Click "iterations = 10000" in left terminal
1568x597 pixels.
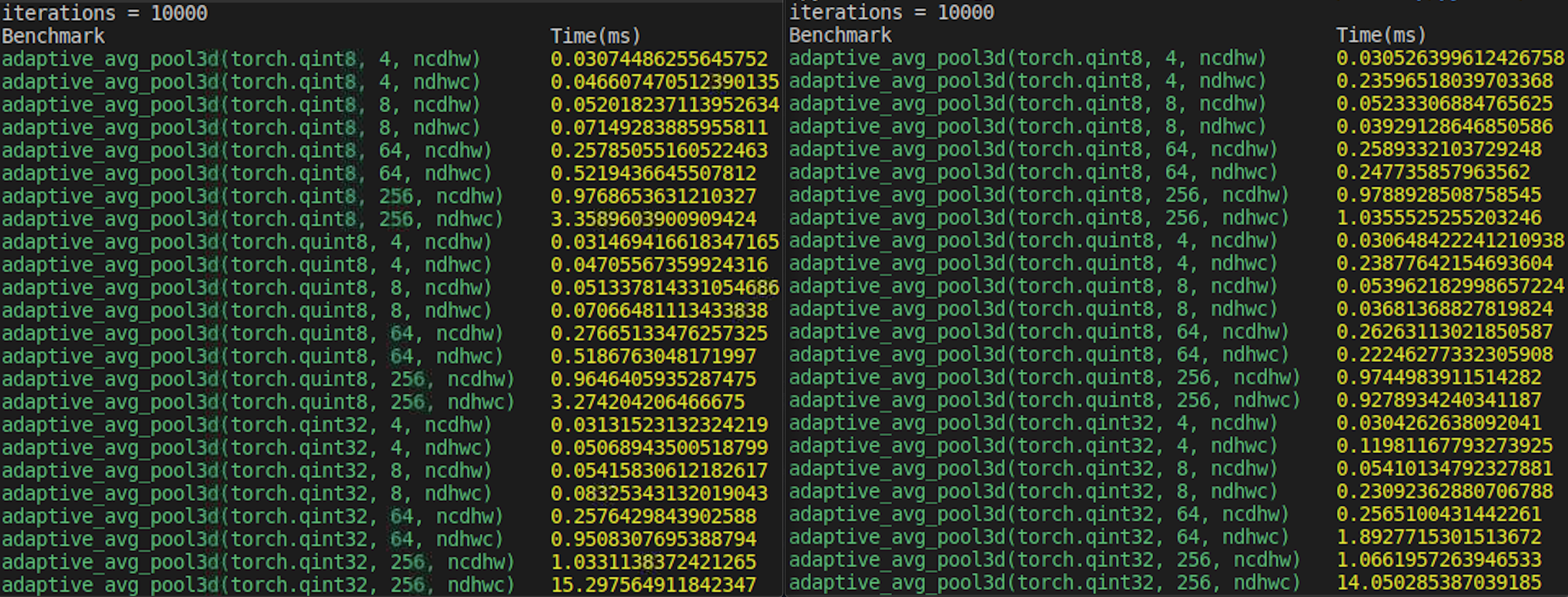coord(104,13)
